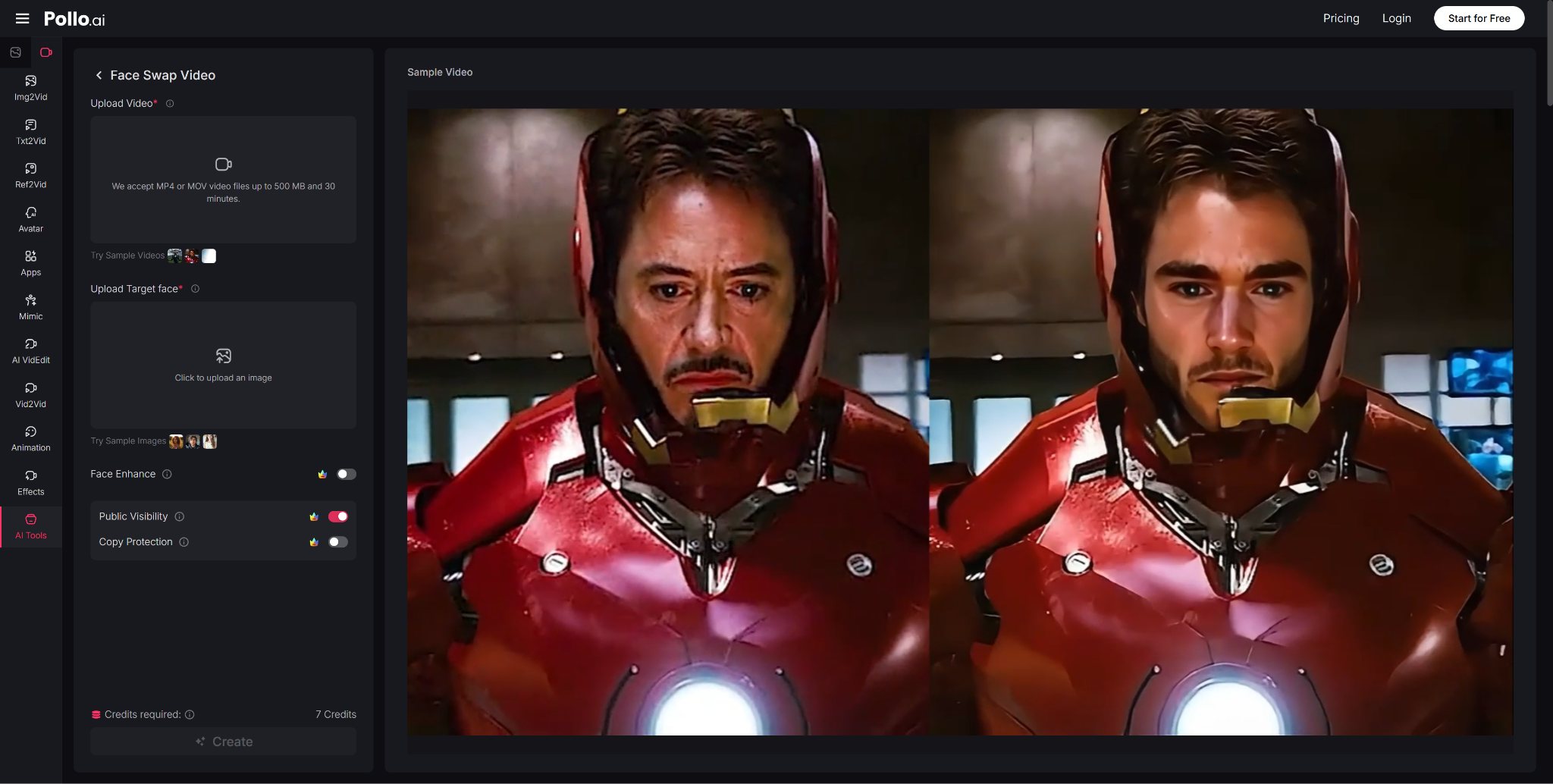Open the Txt2Vid tool

tap(31, 132)
